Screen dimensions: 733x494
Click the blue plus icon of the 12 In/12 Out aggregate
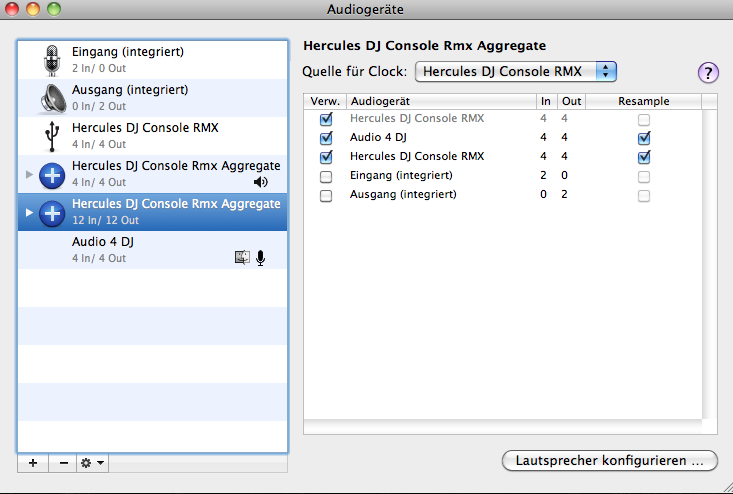pos(52,214)
